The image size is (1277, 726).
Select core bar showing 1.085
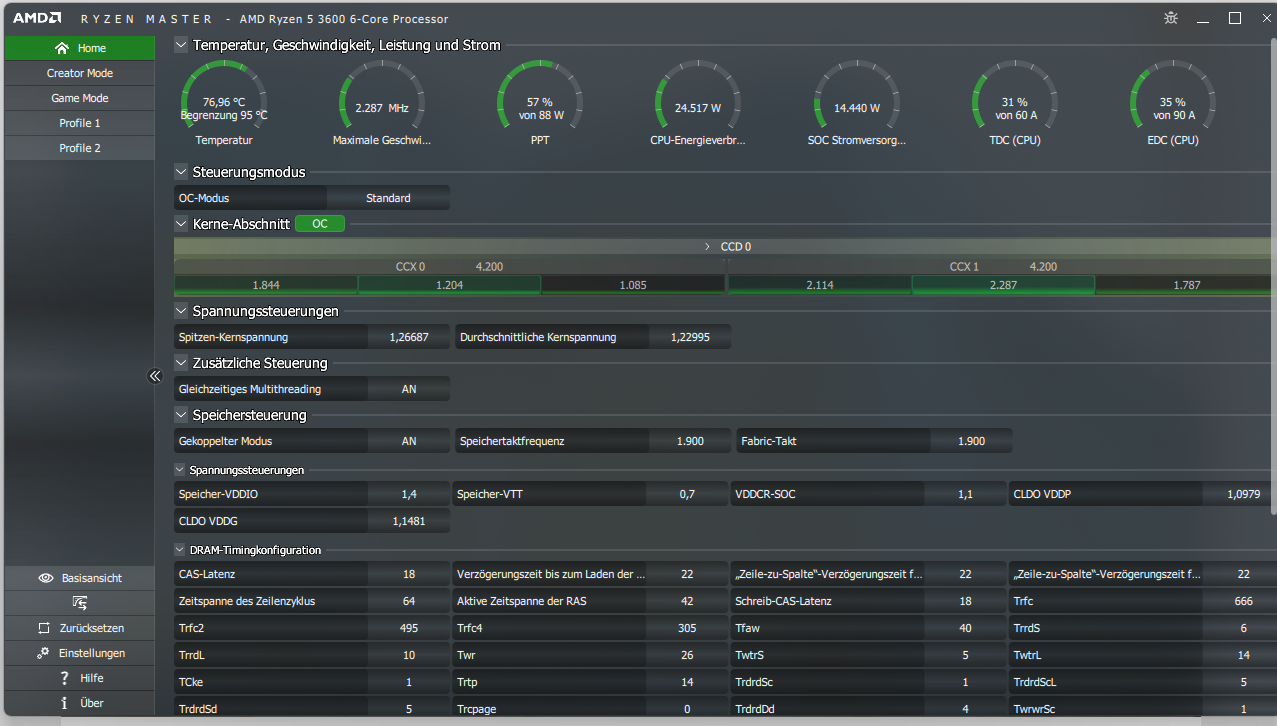click(x=633, y=285)
